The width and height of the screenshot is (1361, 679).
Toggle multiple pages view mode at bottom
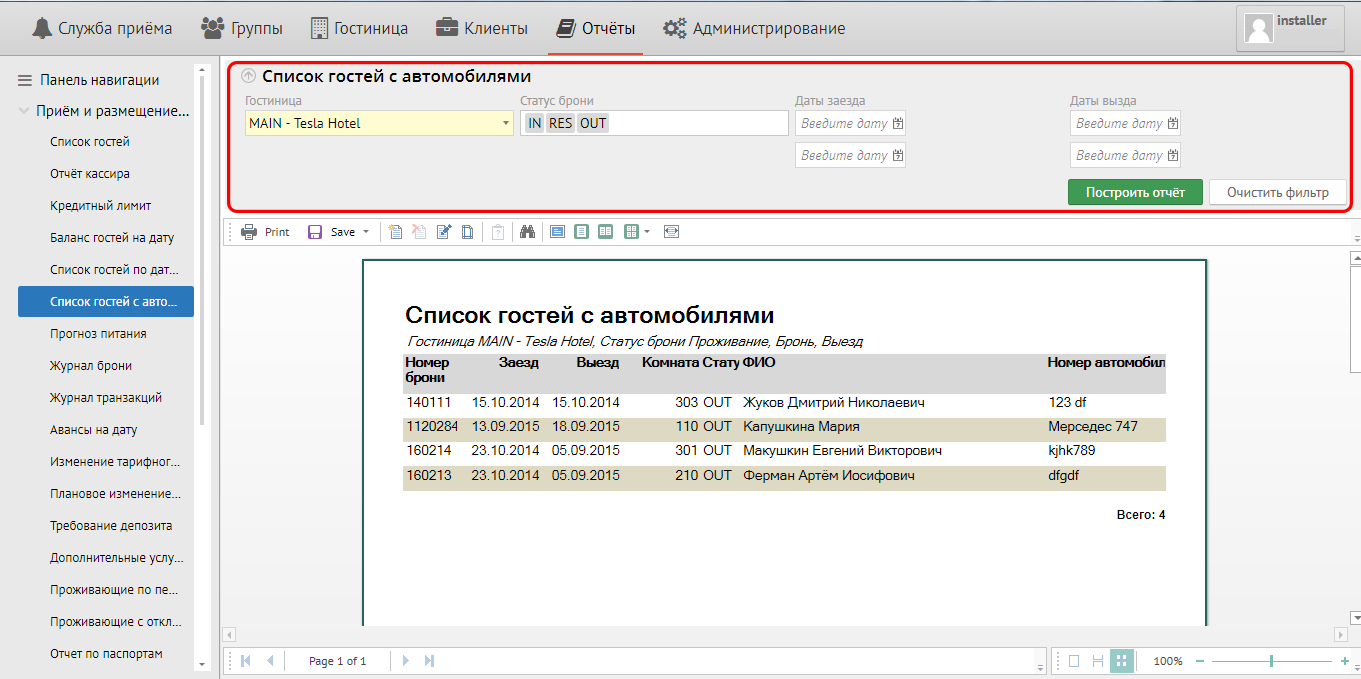(x=1121, y=661)
